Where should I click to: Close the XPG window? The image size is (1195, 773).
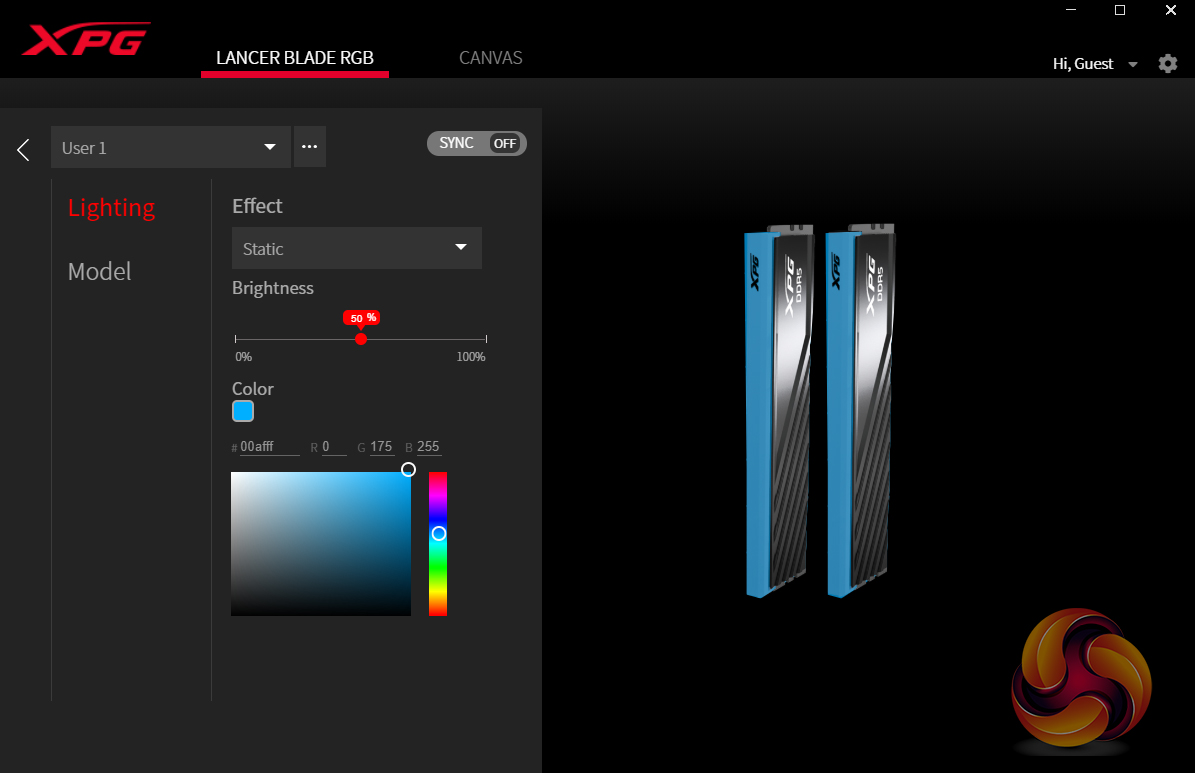tap(1171, 10)
